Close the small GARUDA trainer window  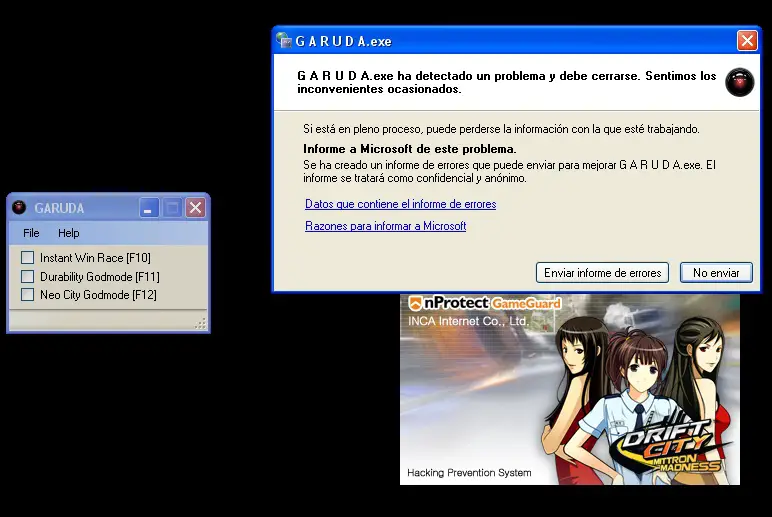coord(195,208)
